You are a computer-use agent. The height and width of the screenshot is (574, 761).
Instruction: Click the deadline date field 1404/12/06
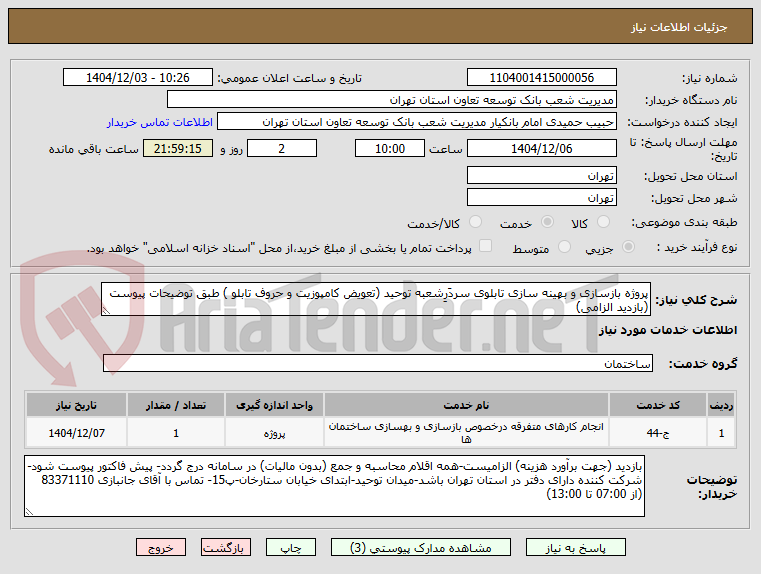pos(542,148)
